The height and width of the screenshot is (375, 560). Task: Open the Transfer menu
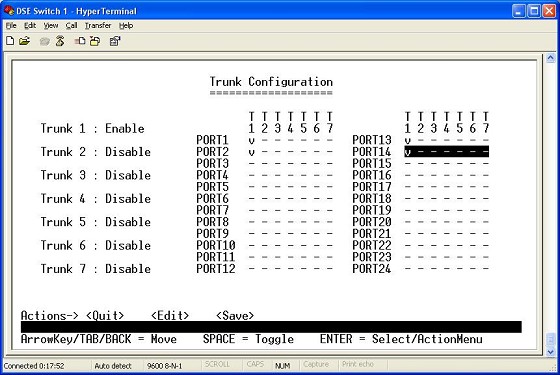click(98, 25)
